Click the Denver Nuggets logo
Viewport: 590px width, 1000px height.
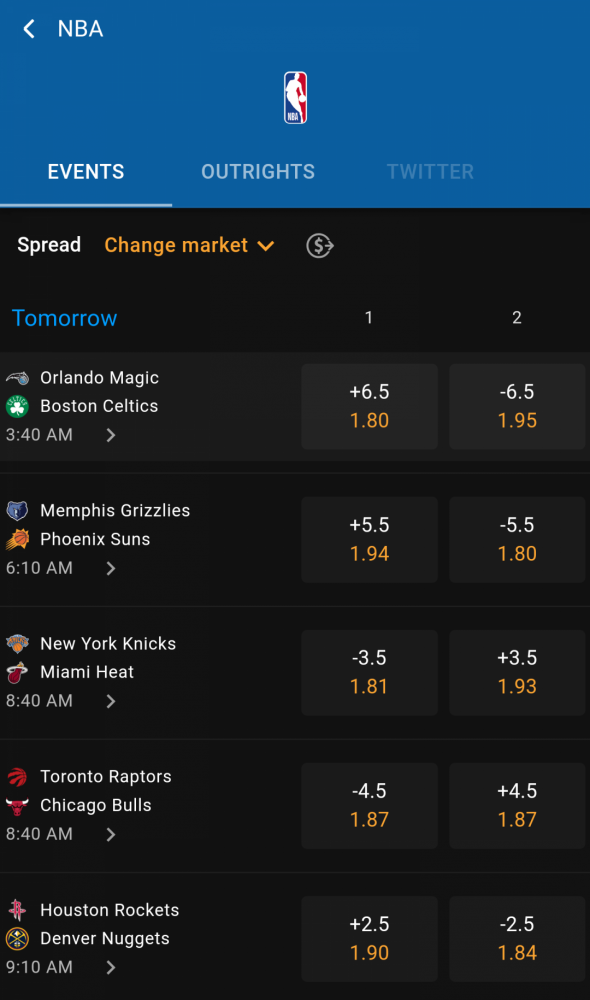(x=17, y=939)
